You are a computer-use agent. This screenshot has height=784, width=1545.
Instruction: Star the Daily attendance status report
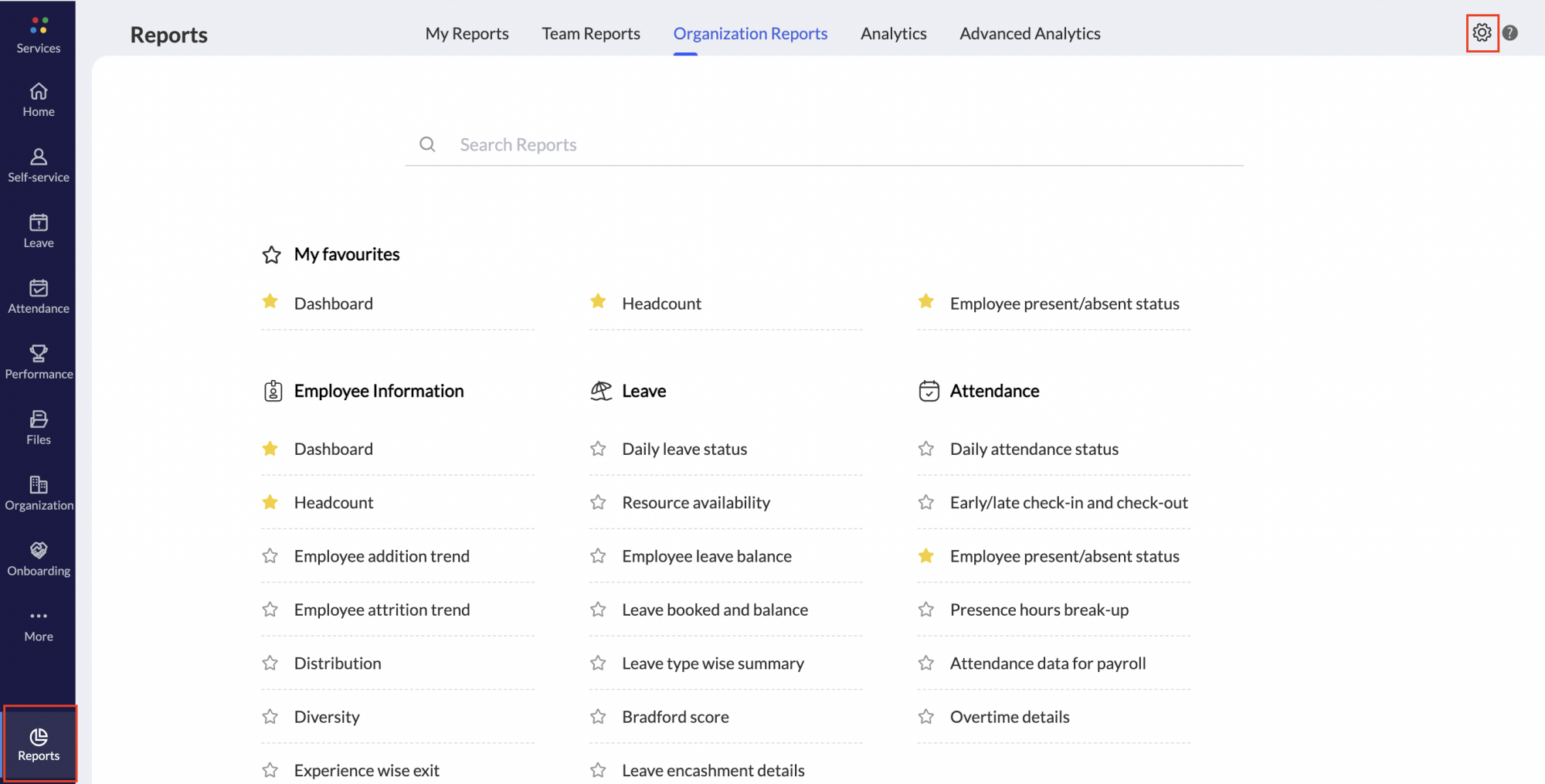tap(926, 448)
